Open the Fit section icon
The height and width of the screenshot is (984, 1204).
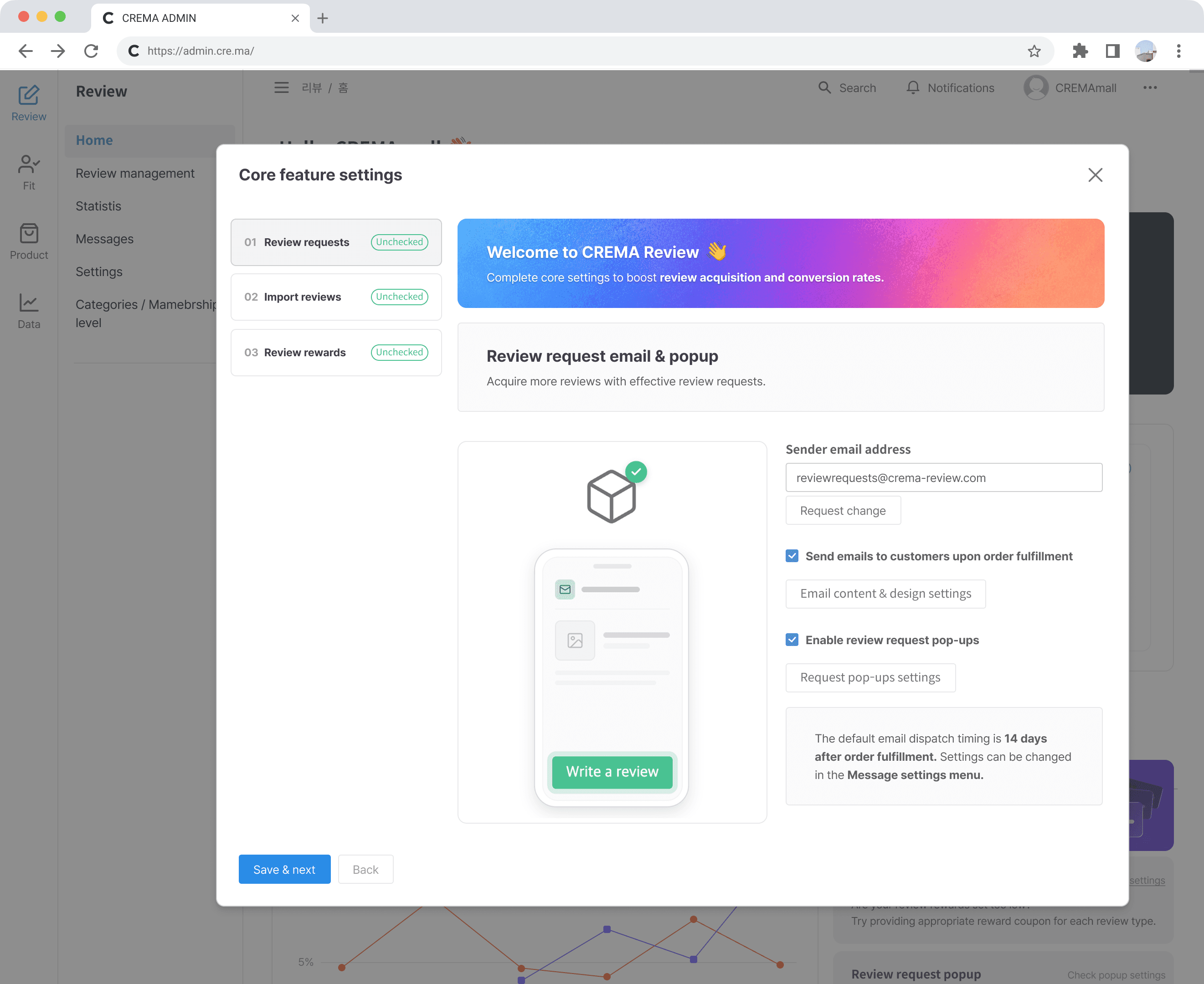28,164
